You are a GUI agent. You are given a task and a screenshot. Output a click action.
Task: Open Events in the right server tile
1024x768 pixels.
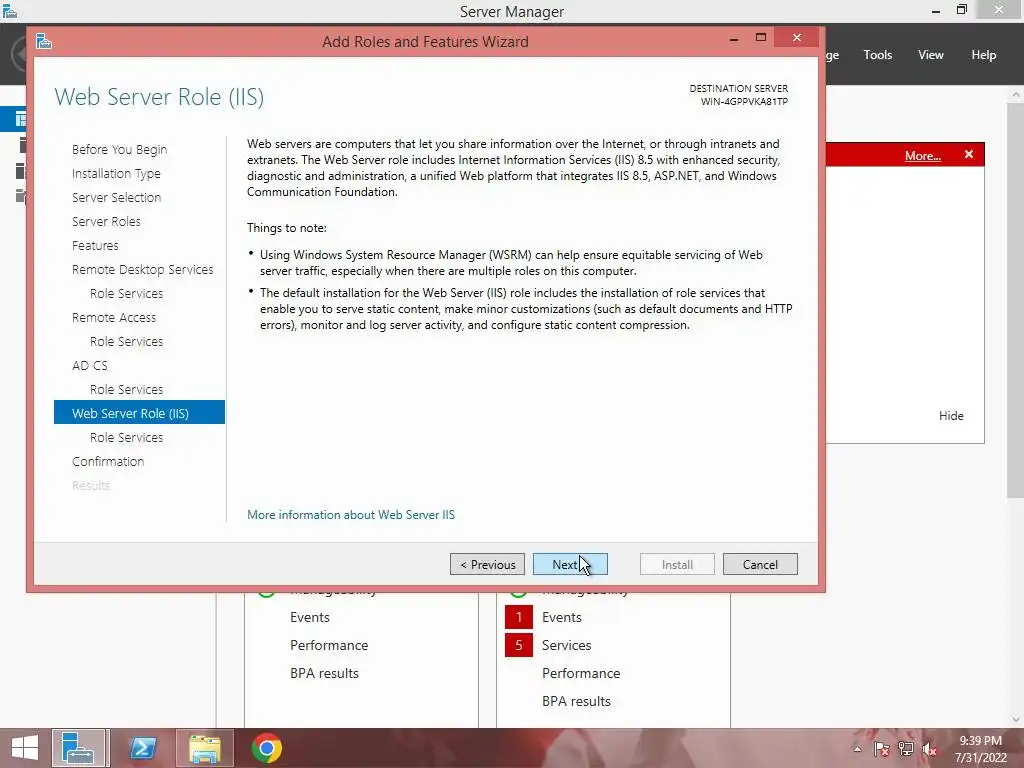[562, 617]
